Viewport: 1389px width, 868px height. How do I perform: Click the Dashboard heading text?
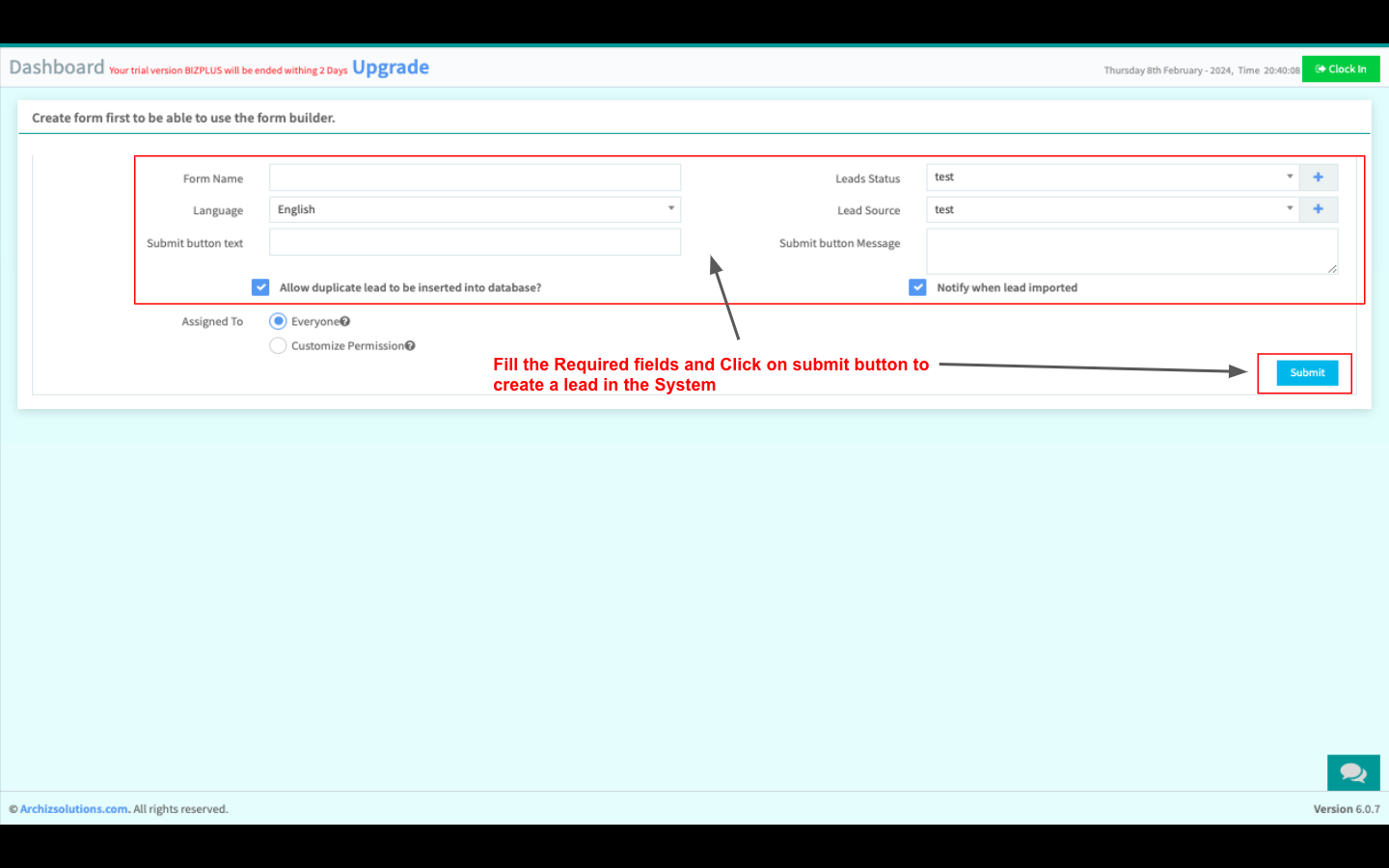pos(57,68)
